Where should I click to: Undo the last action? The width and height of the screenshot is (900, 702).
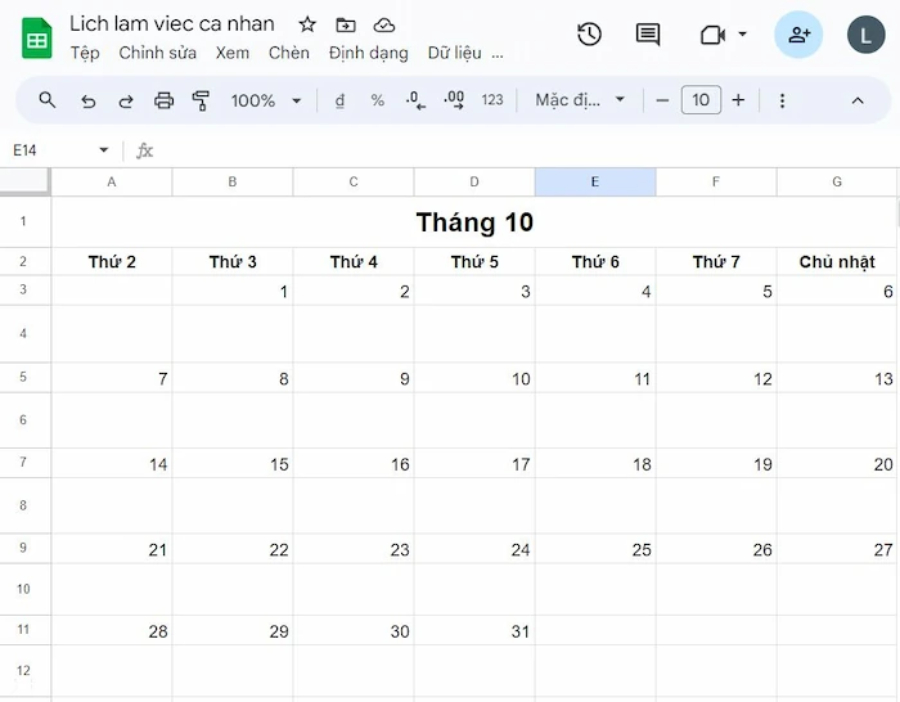click(88, 101)
